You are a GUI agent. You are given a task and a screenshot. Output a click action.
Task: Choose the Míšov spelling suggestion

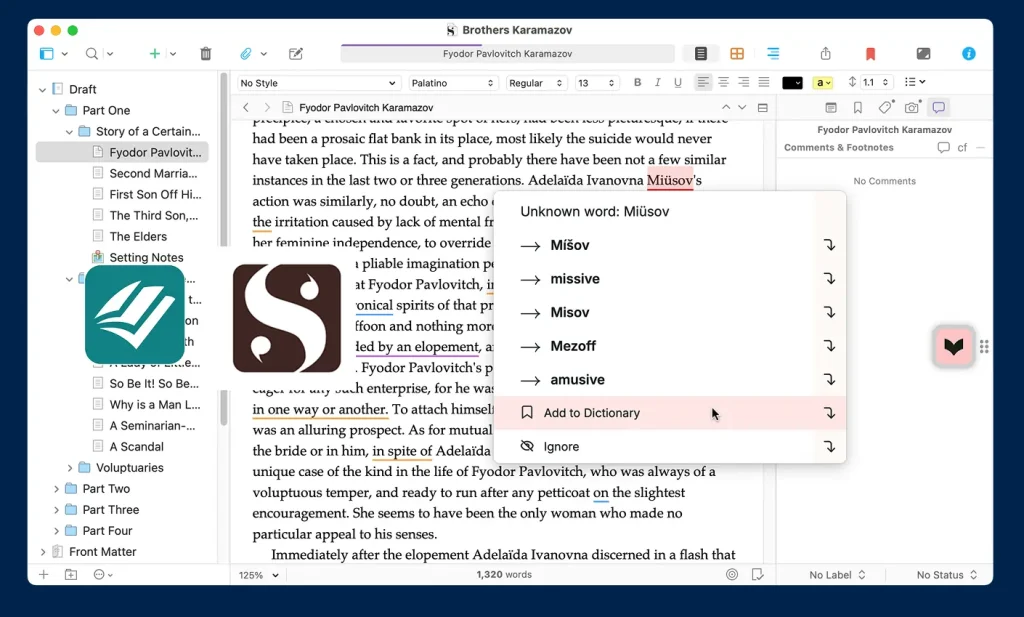tap(670, 245)
